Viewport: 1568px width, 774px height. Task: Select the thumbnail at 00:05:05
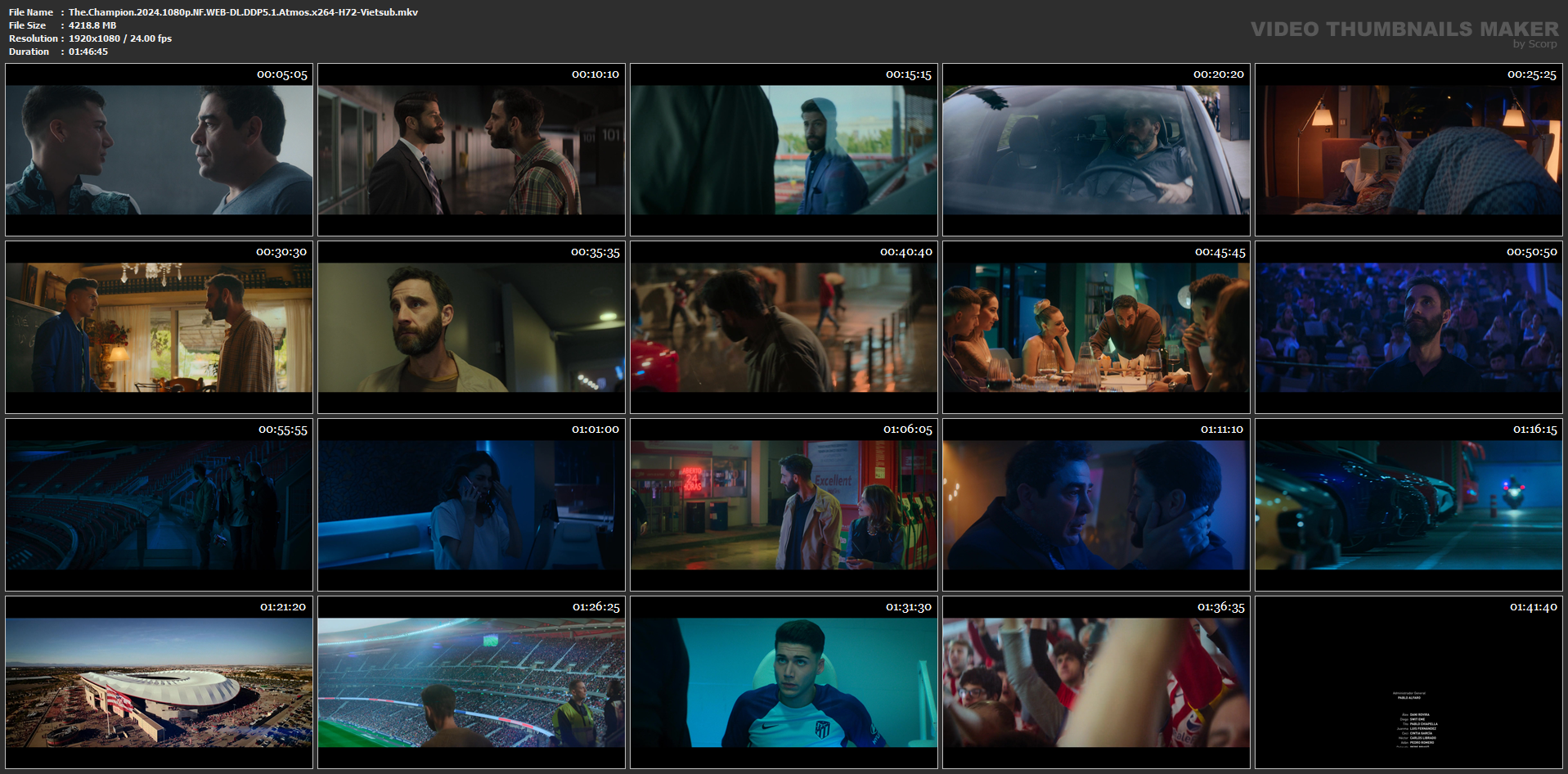[x=159, y=150]
